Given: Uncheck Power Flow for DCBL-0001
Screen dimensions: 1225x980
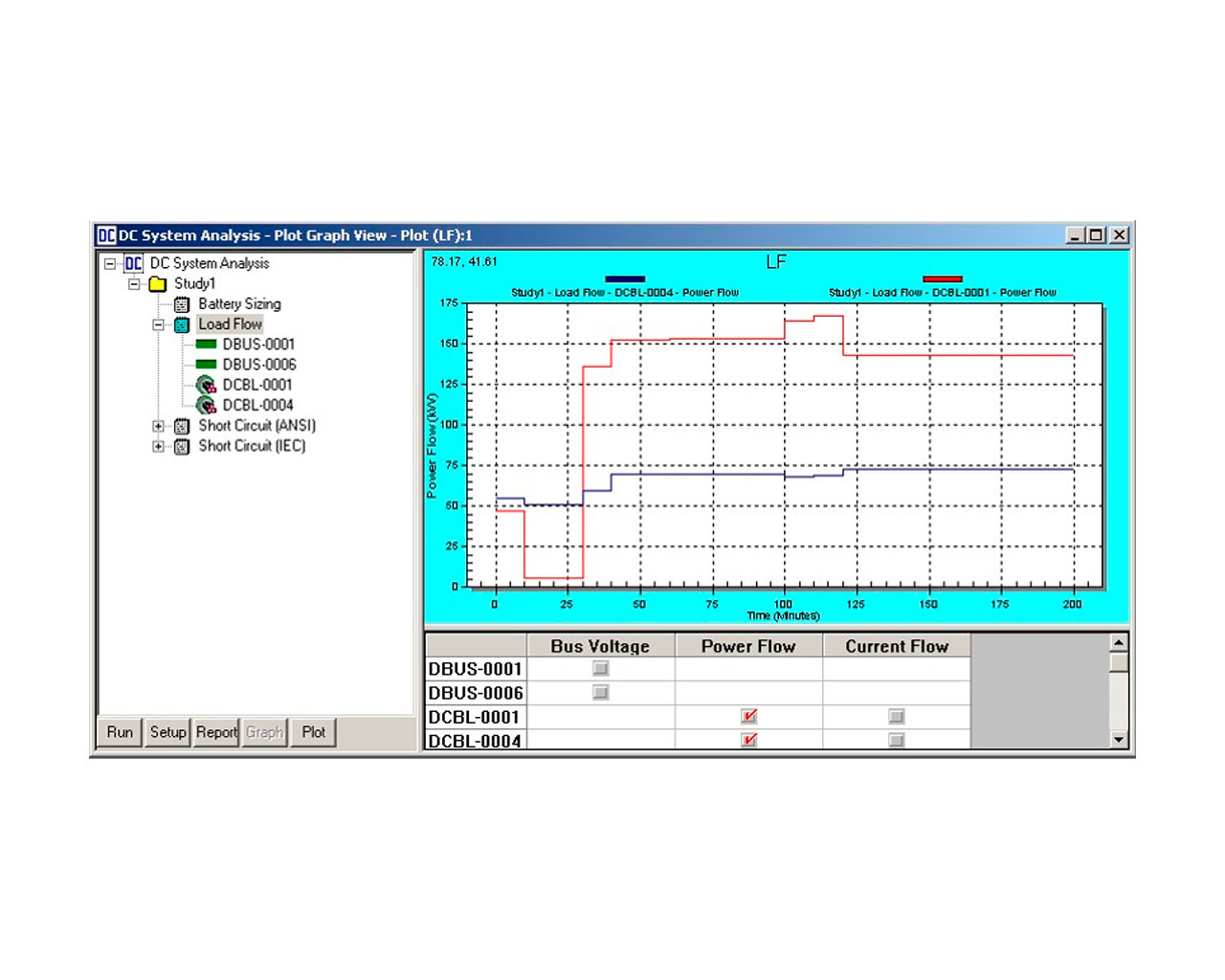Looking at the screenshot, I should point(749,716).
